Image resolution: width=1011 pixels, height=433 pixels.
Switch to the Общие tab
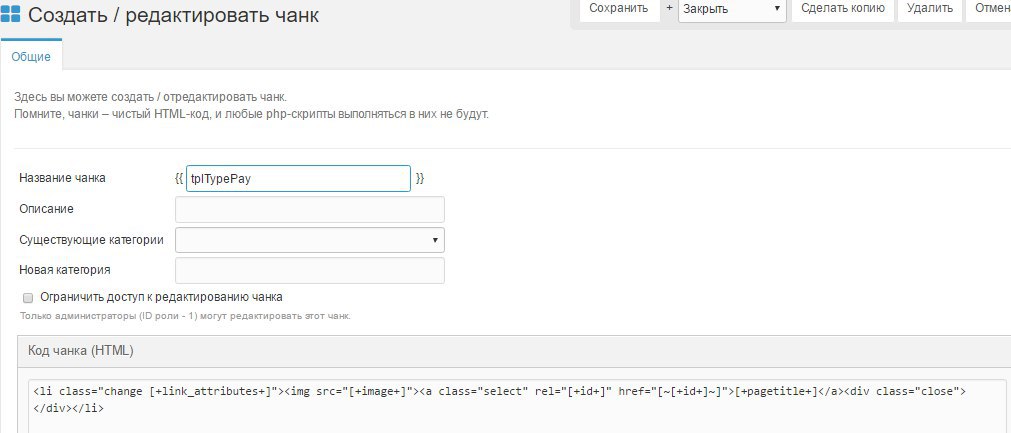pyautogui.click(x=31, y=55)
